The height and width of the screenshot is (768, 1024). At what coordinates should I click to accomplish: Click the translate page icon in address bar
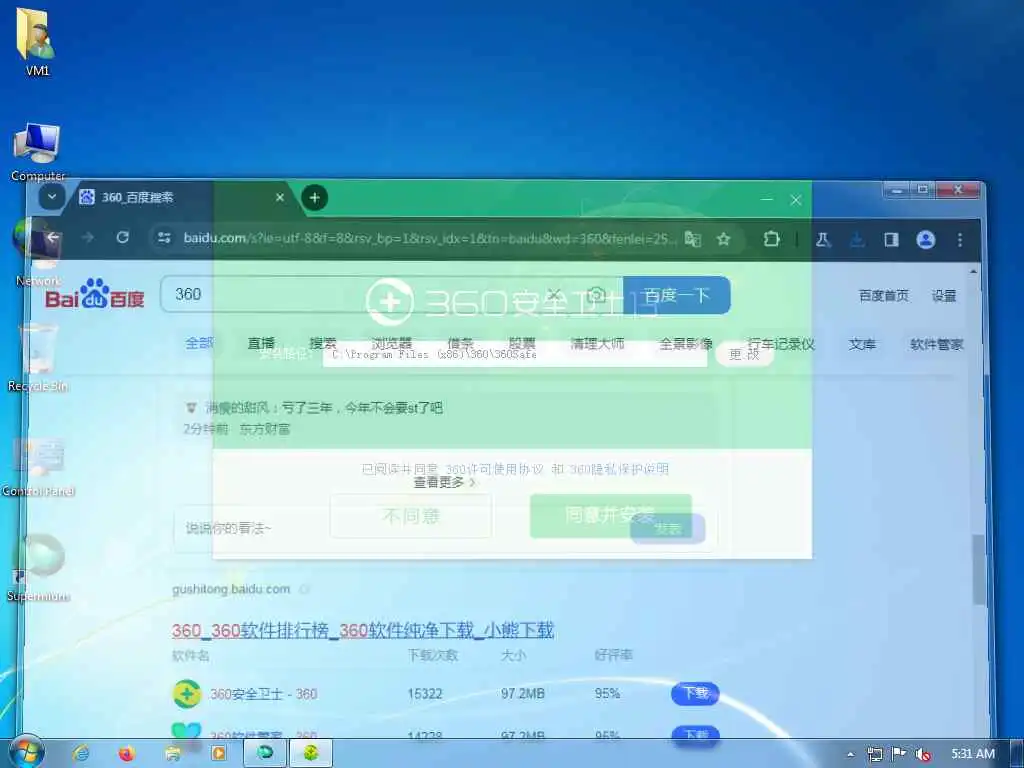(693, 239)
